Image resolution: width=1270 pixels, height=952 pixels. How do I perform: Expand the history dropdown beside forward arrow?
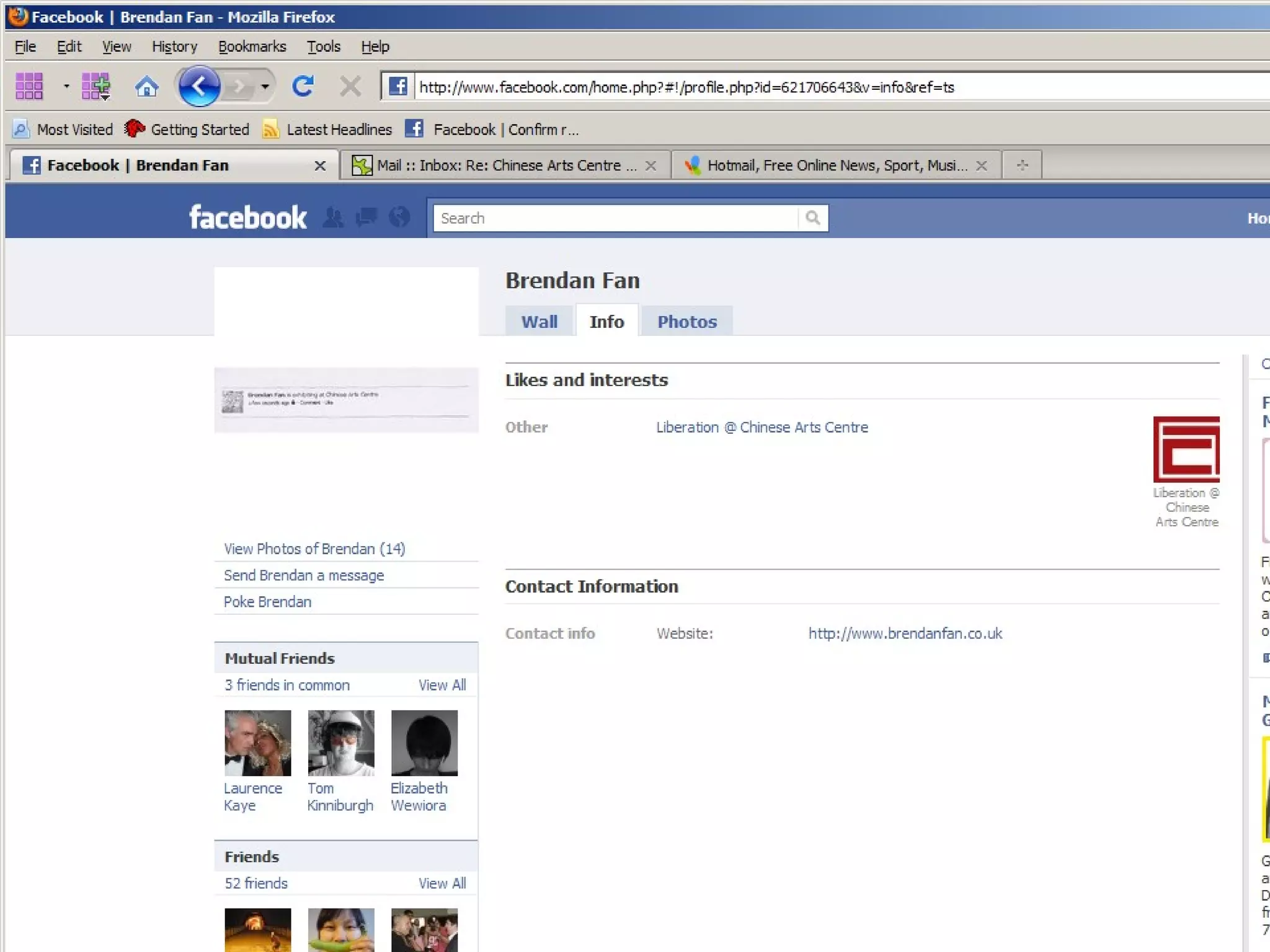[265, 87]
